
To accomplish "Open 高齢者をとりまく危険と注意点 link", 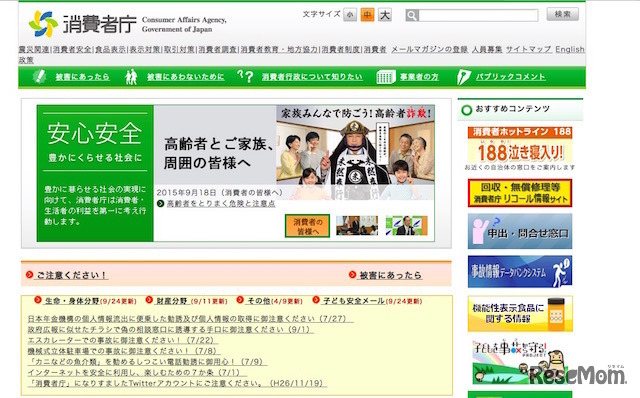I will [221, 203].
